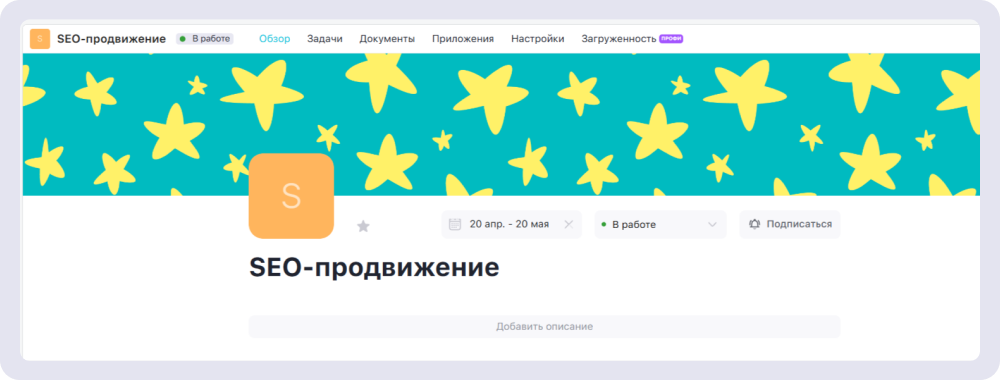Open the Загруженность tab
Screen dimensions: 1000x380
click(x=619, y=39)
